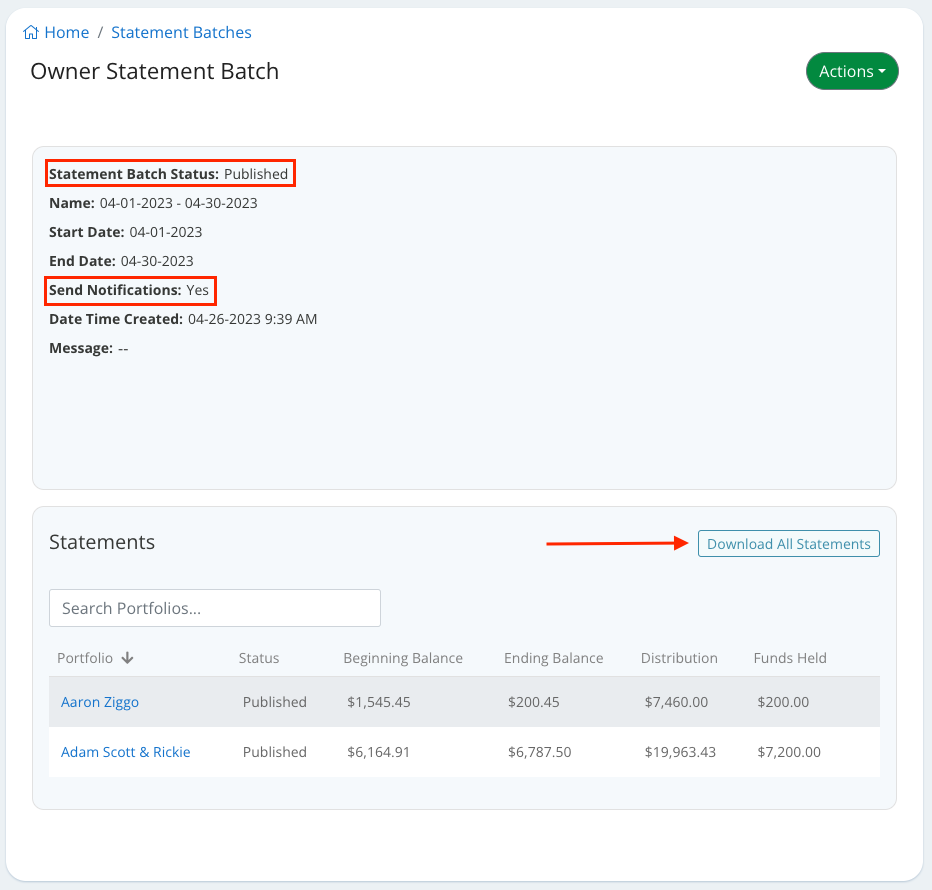Click the caret on the Actions button

click(x=880, y=71)
